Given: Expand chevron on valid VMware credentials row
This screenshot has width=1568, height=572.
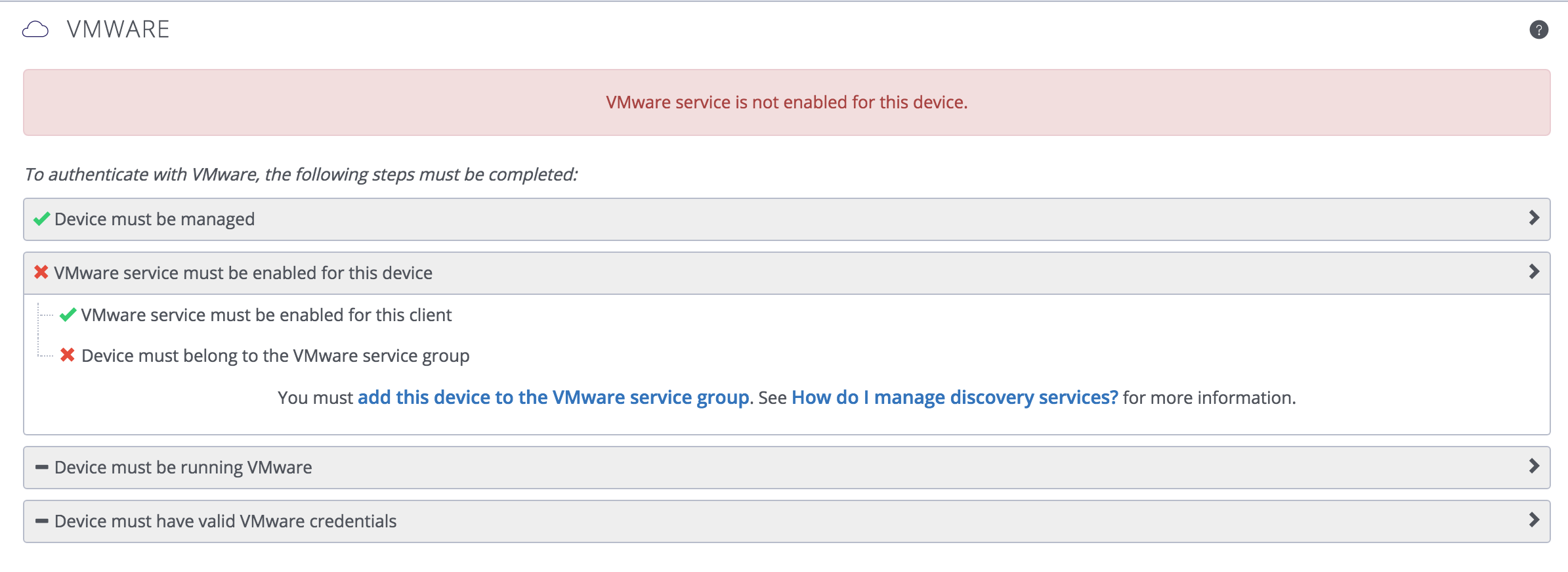Looking at the screenshot, I should tap(1533, 520).
